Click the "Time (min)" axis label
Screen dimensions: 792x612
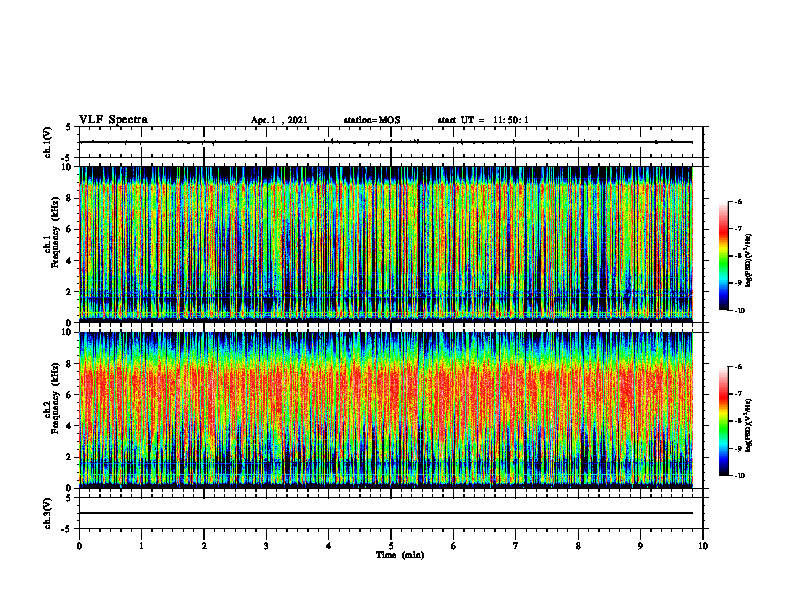400,555
